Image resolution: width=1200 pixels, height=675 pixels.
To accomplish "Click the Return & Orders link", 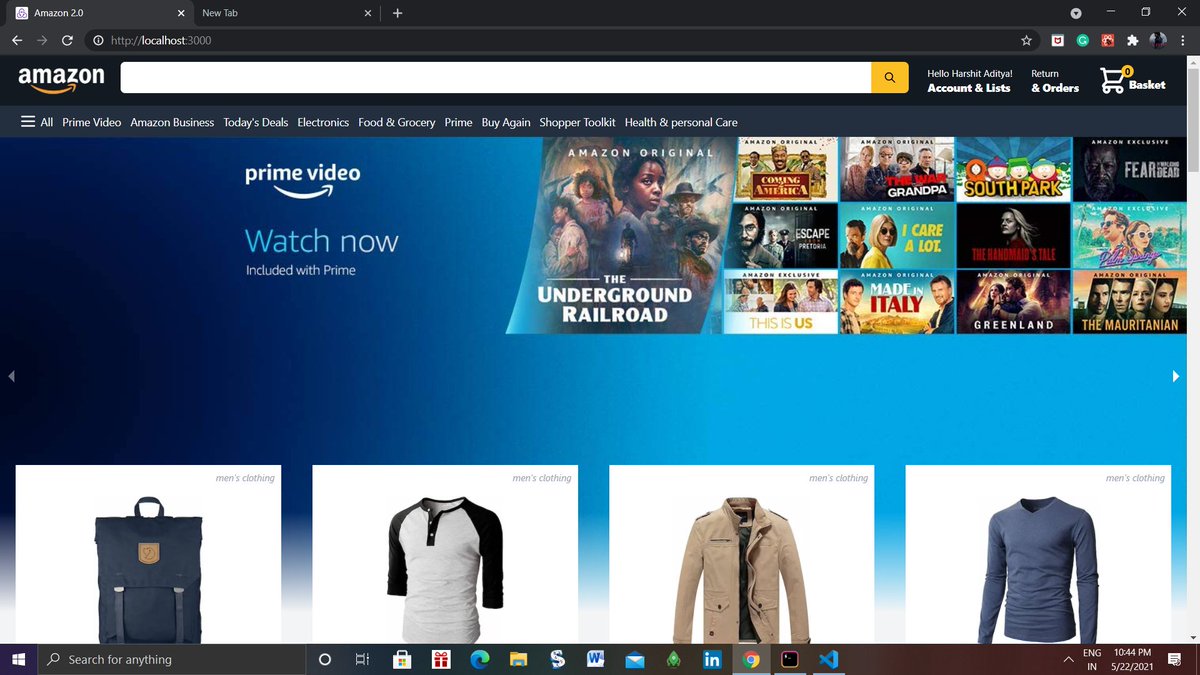I will [1054, 79].
